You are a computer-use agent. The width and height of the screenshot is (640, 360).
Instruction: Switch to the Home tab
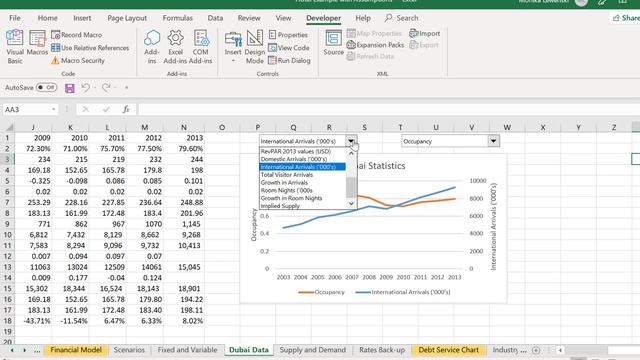coord(47,18)
